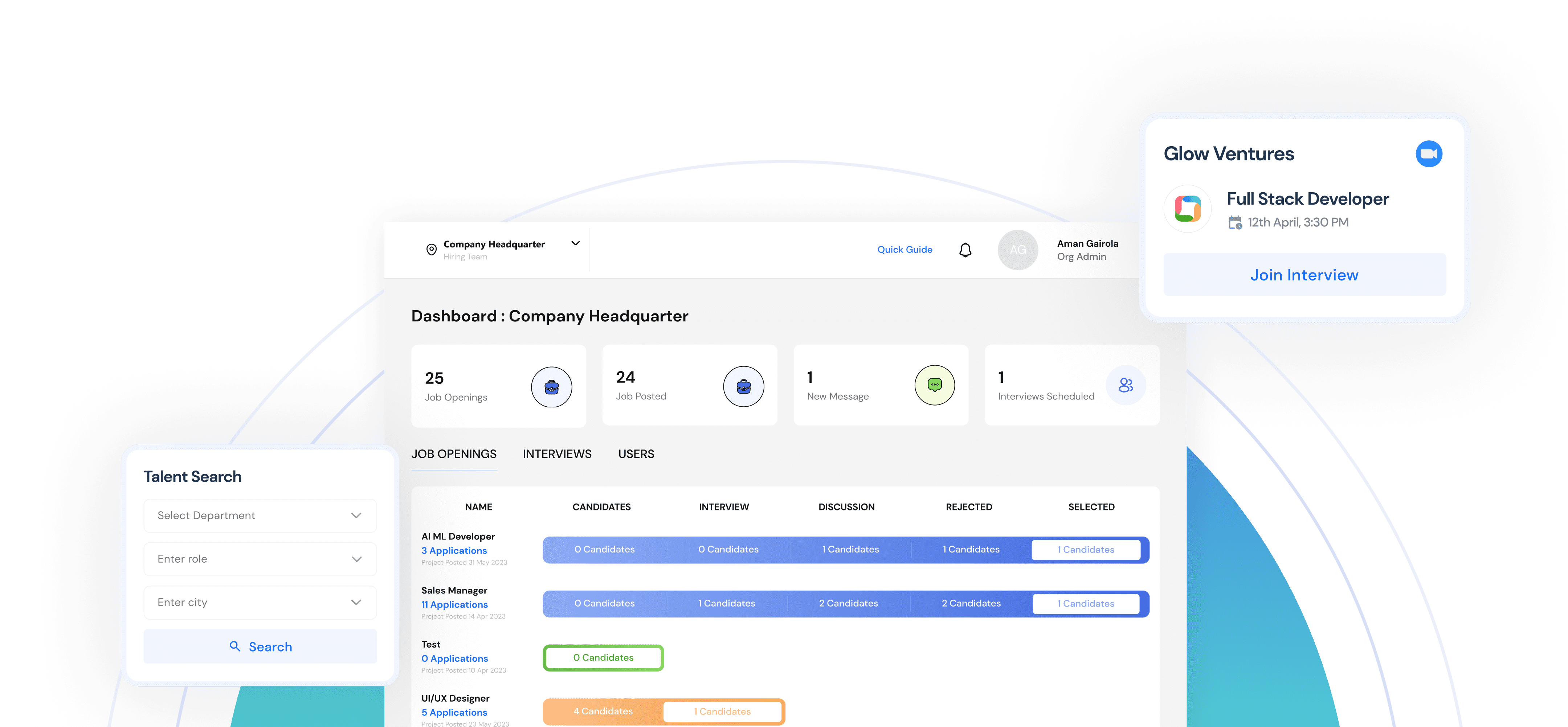Click AI ML Developer selected 1 Candidates pill

pyautogui.click(x=1085, y=549)
